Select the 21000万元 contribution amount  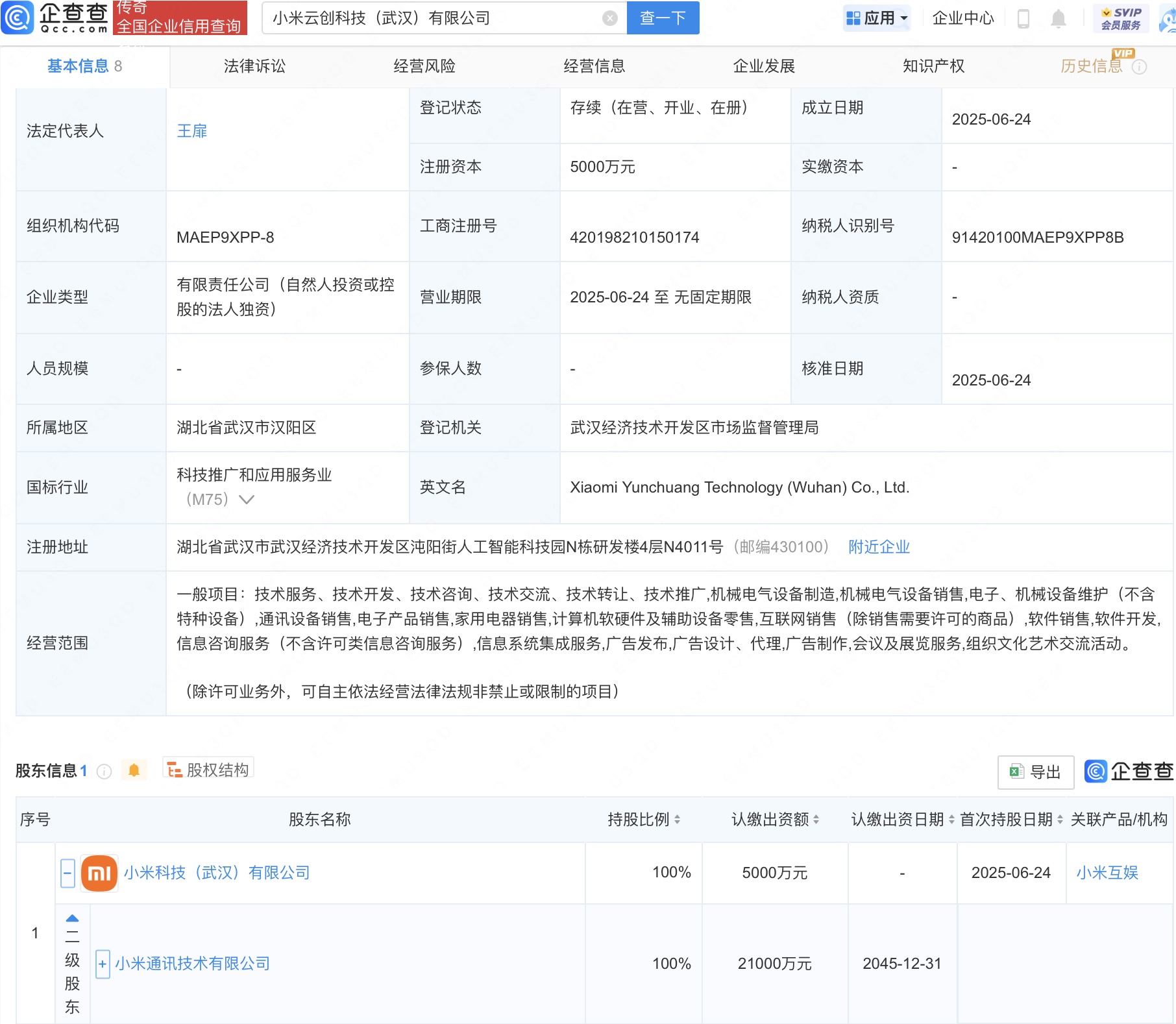point(774,964)
